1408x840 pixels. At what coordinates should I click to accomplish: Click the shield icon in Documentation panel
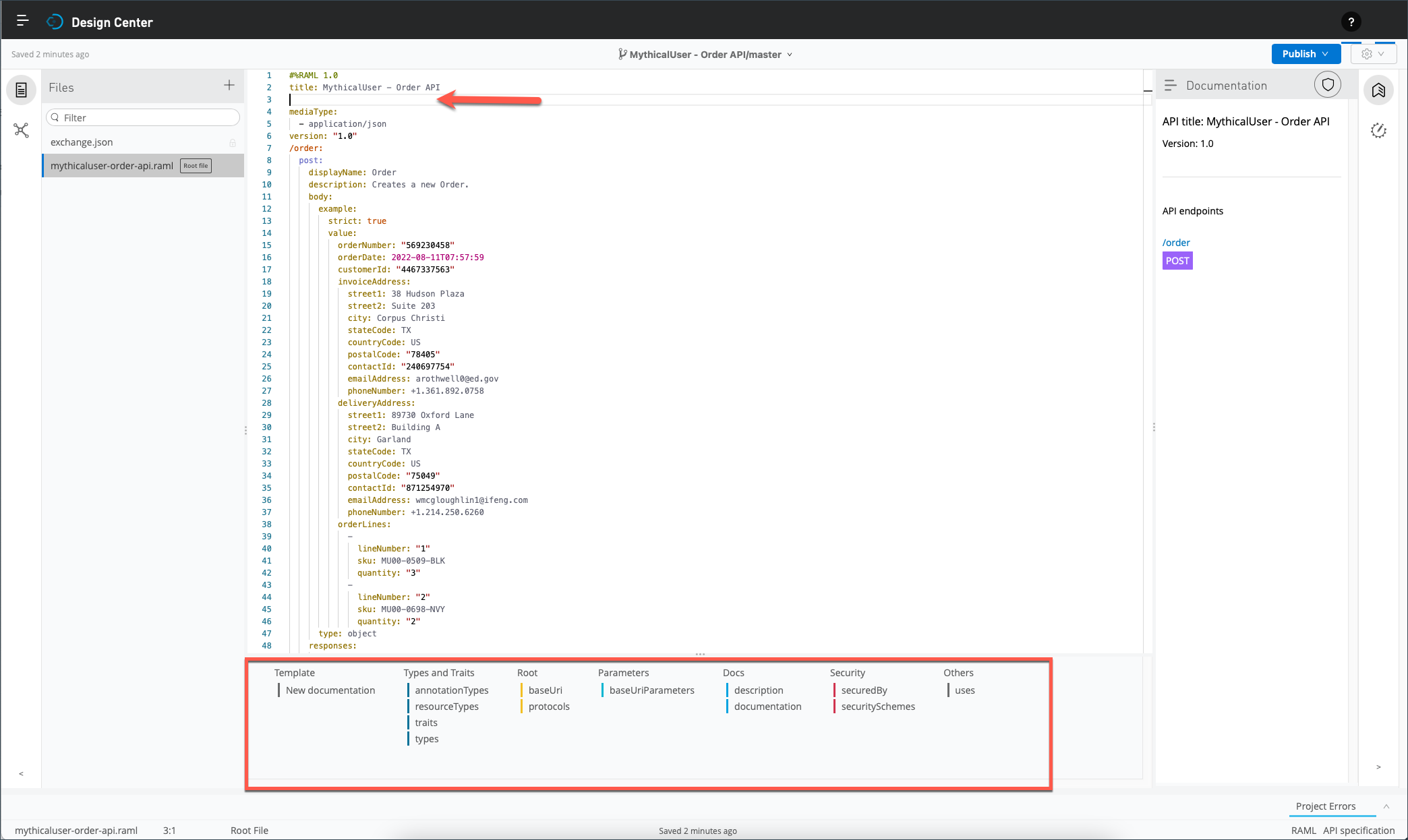click(x=1328, y=85)
